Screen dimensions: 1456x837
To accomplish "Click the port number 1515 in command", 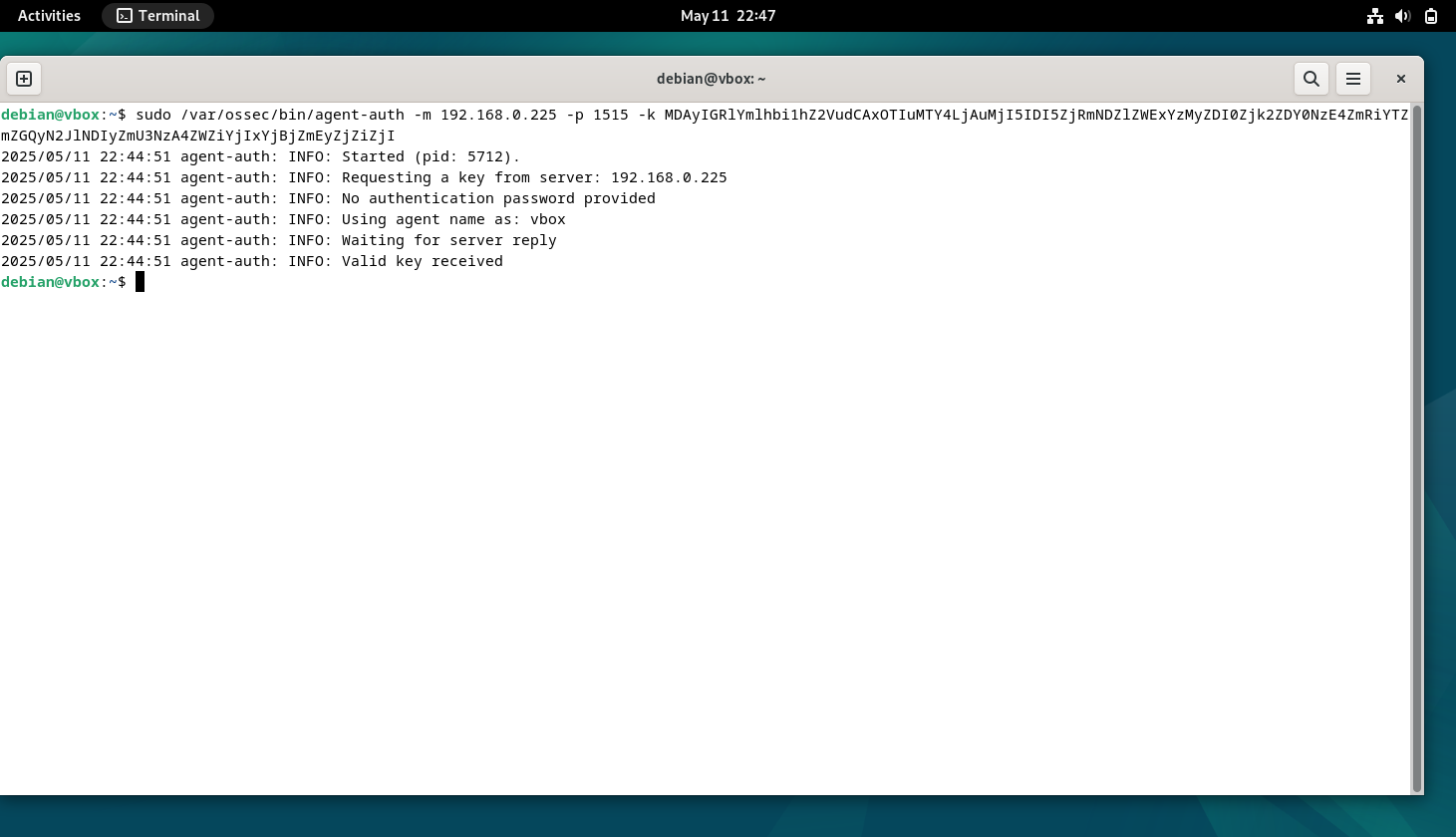I will (611, 115).
